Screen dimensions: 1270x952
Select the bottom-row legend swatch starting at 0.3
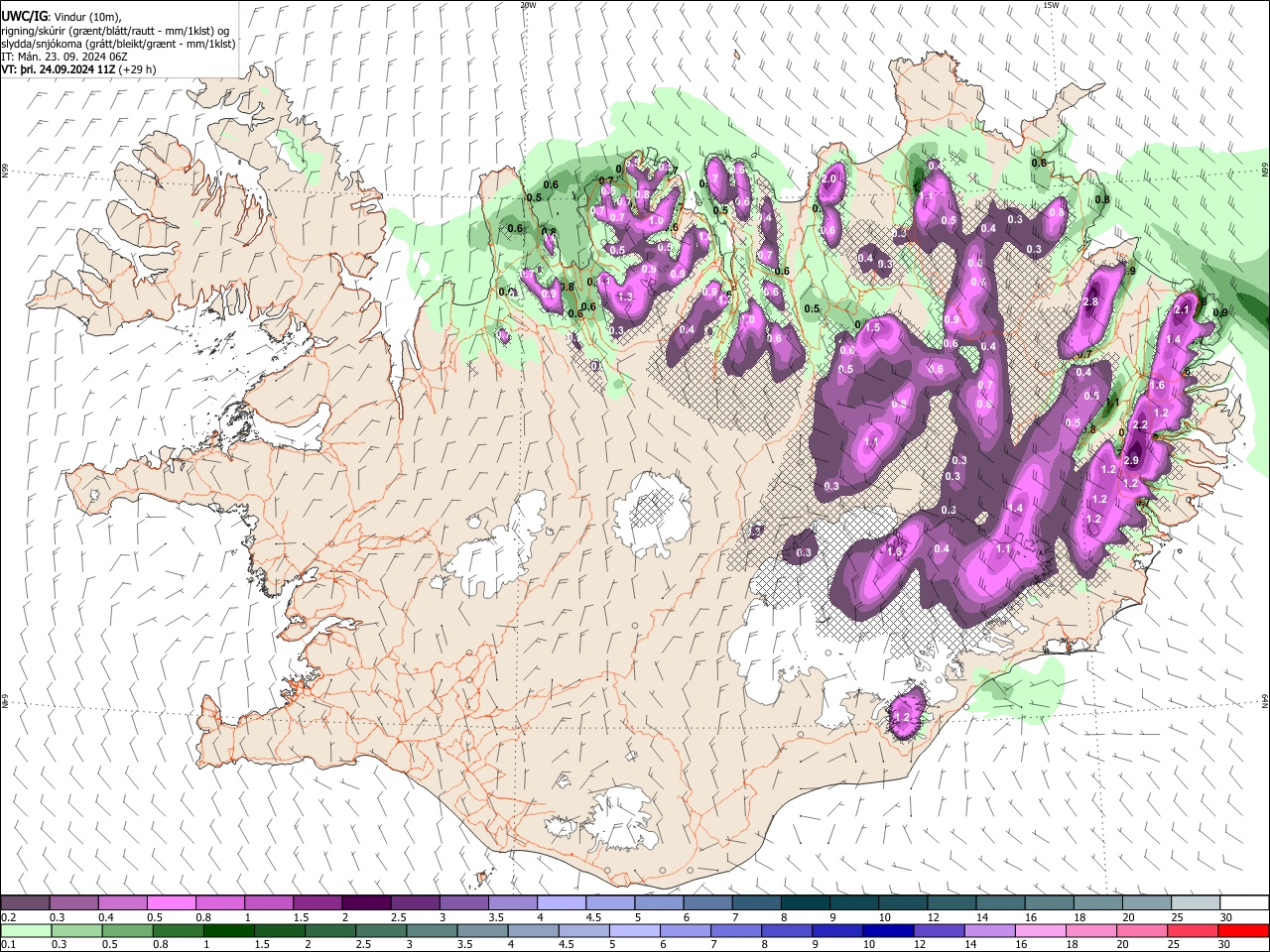coord(76,931)
